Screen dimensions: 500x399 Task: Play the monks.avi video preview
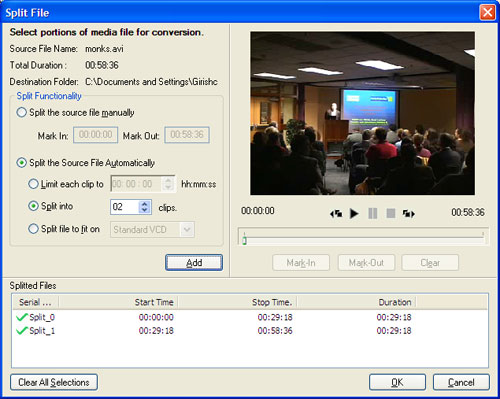[354, 213]
